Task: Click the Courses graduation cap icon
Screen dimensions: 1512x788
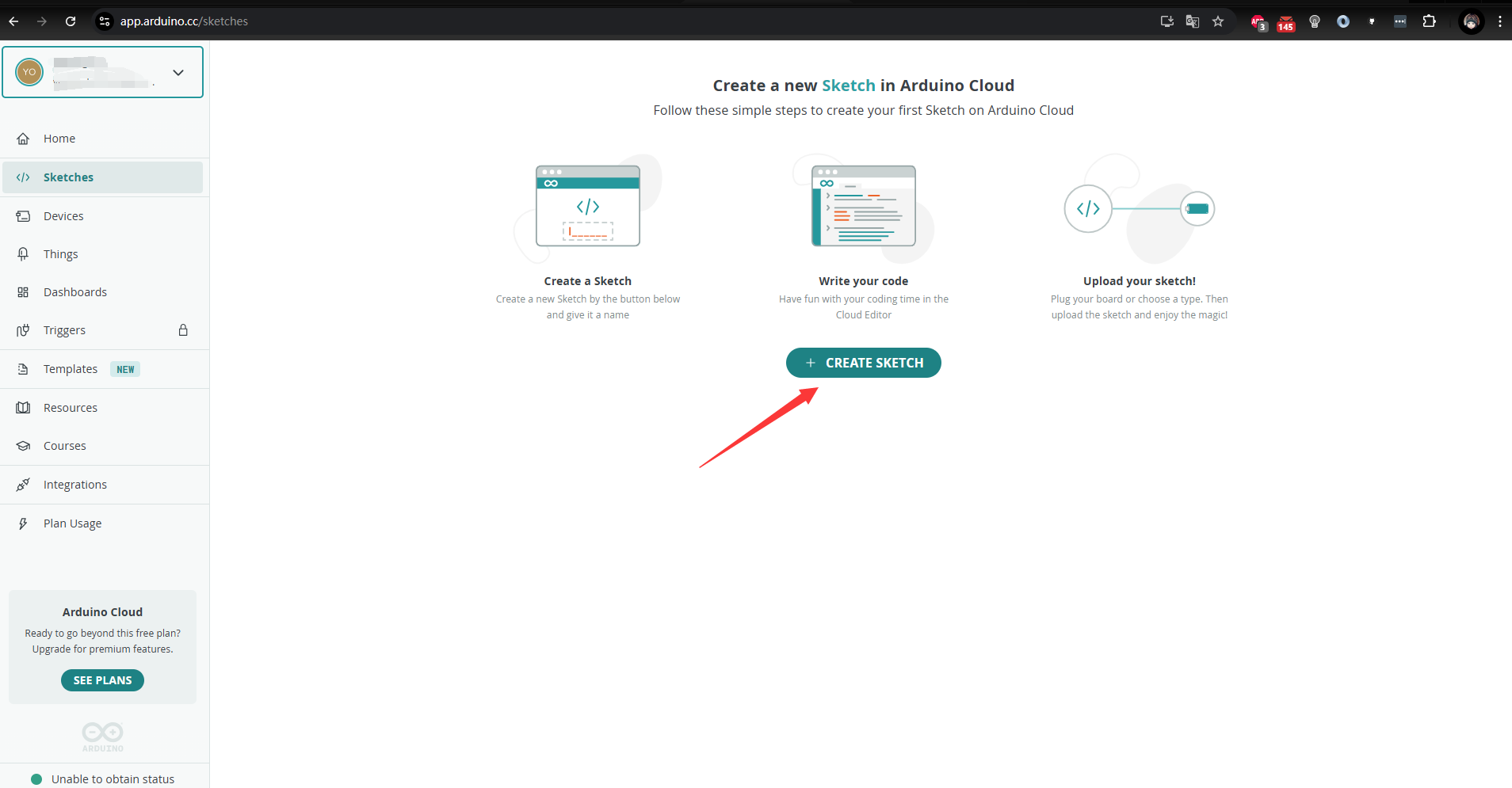Action: coord(23,446)
